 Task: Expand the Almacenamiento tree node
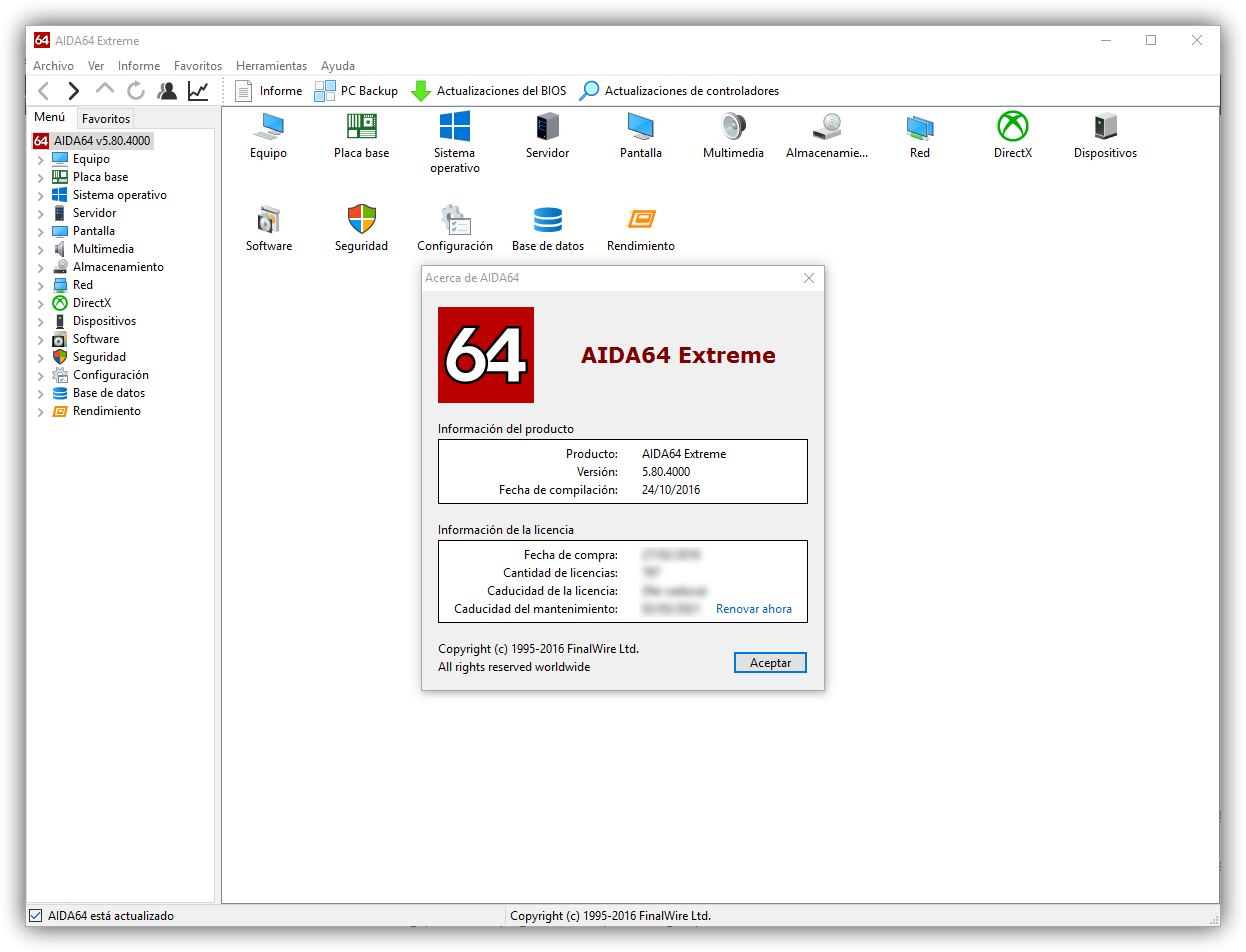[41, 267]
